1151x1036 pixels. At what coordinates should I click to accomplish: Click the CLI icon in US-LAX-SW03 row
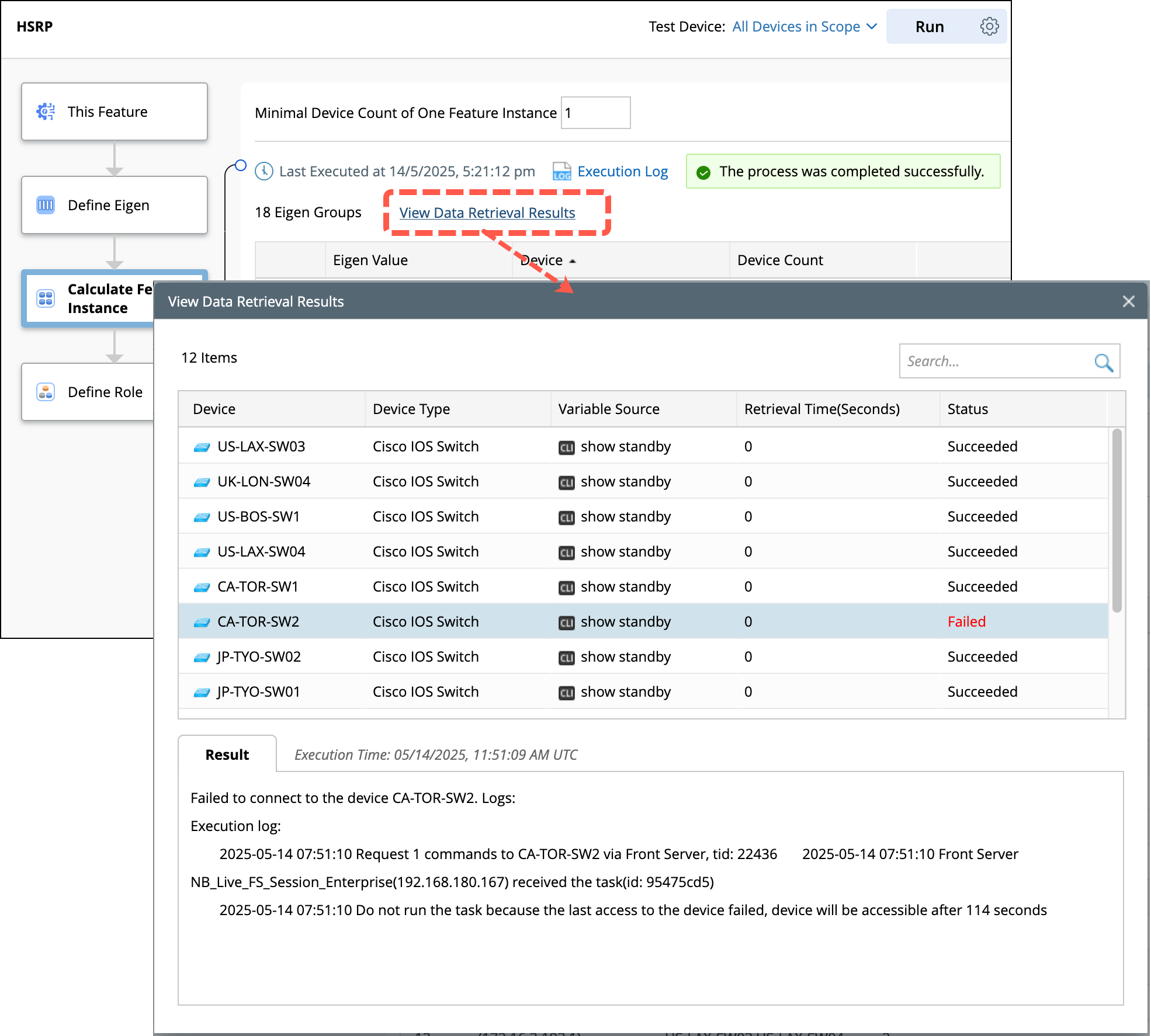[x=566, y=447]
